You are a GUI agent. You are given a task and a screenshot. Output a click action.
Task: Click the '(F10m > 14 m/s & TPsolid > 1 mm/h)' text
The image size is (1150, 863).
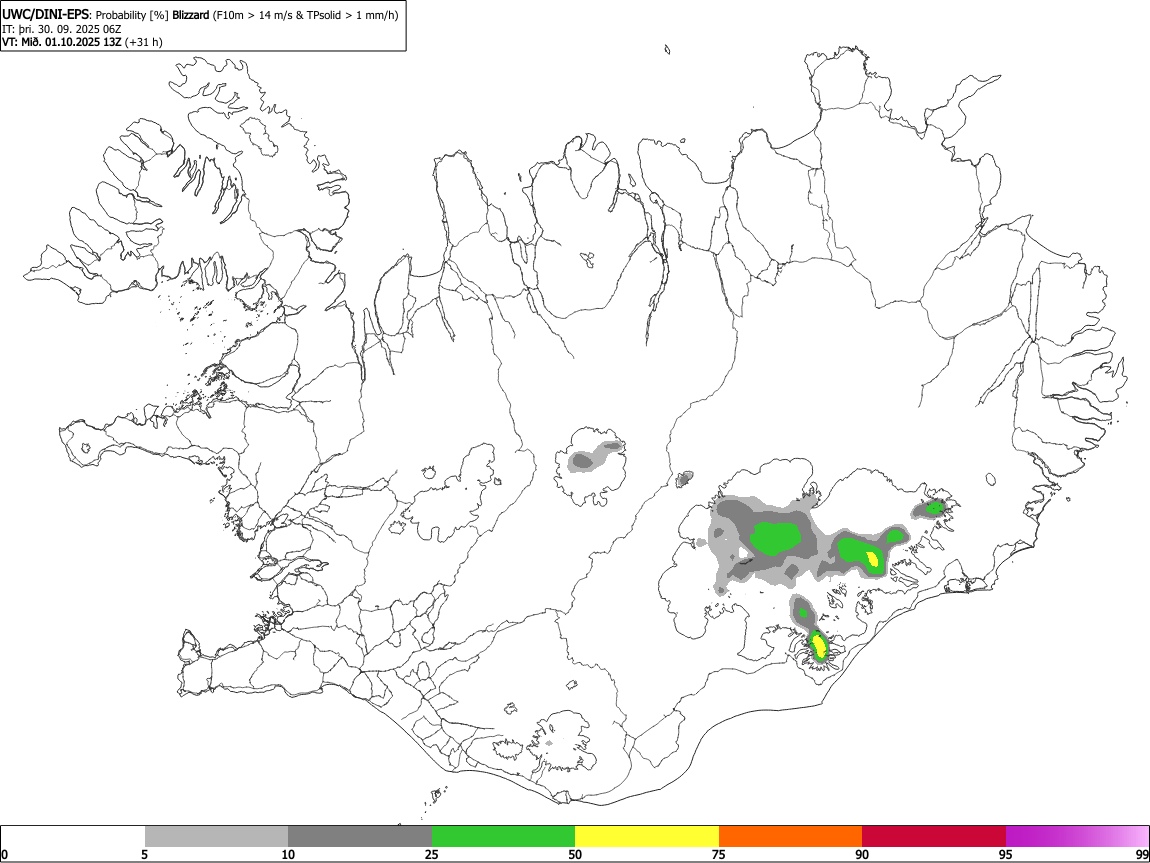(306, 15)
